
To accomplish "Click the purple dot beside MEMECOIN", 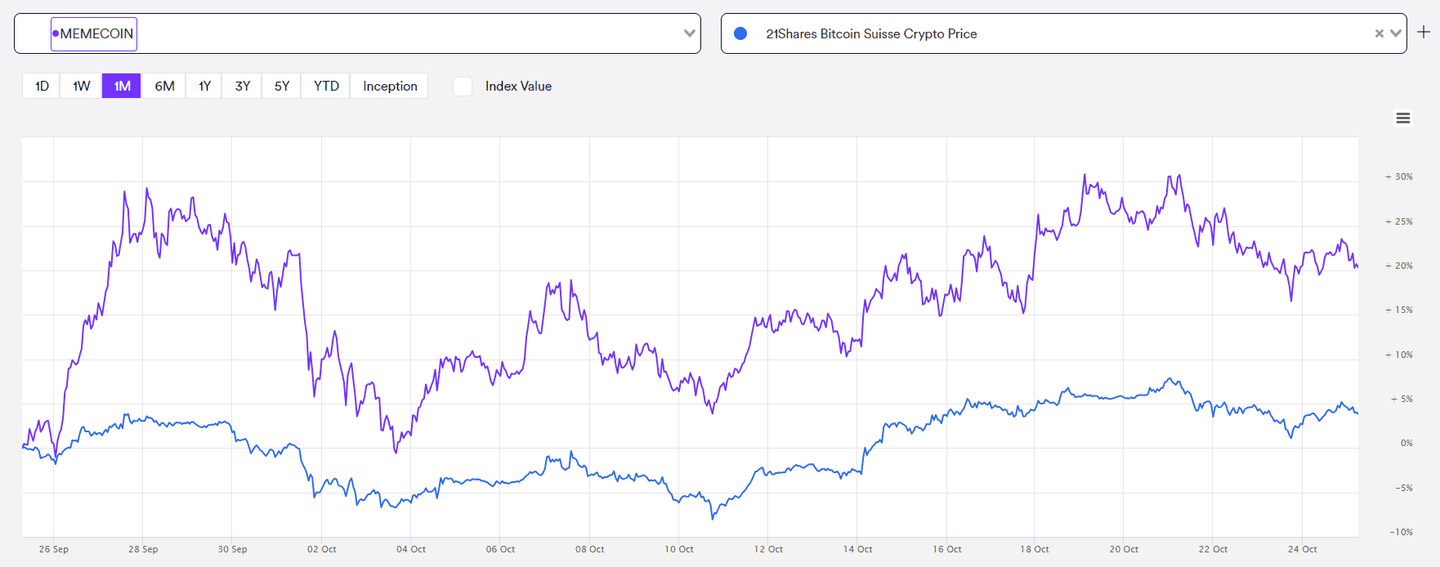I will click(55, 34).
